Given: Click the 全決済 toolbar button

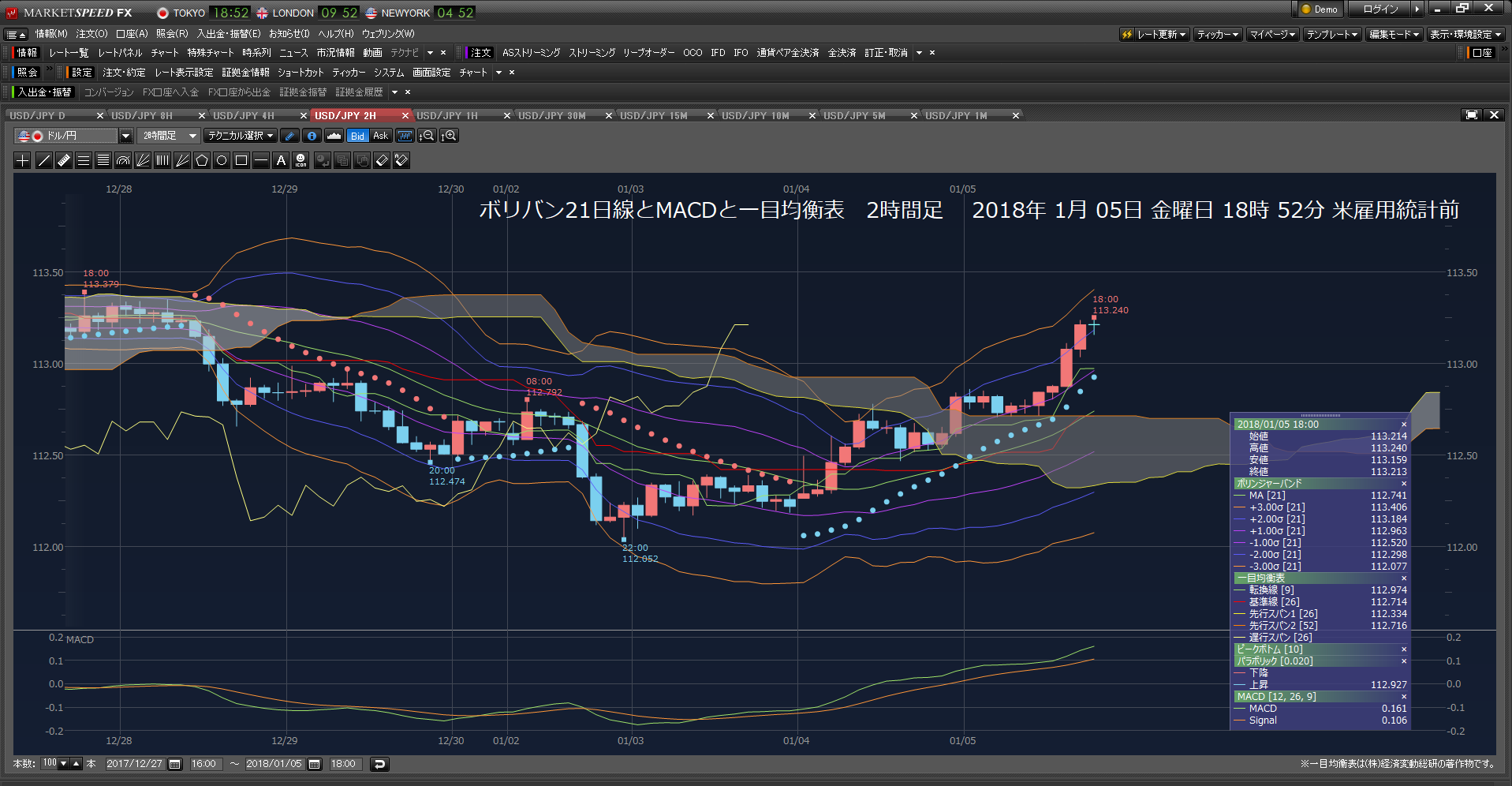Looking at the screenshot, I should point(842,53).
